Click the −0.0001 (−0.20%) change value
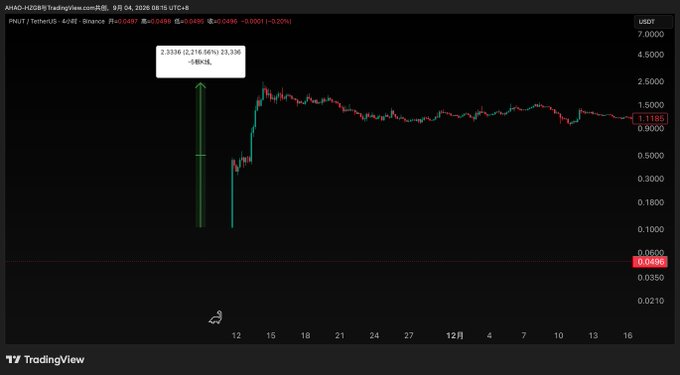The height and width of the screenshot is (375, 680). tap(266, 21)
